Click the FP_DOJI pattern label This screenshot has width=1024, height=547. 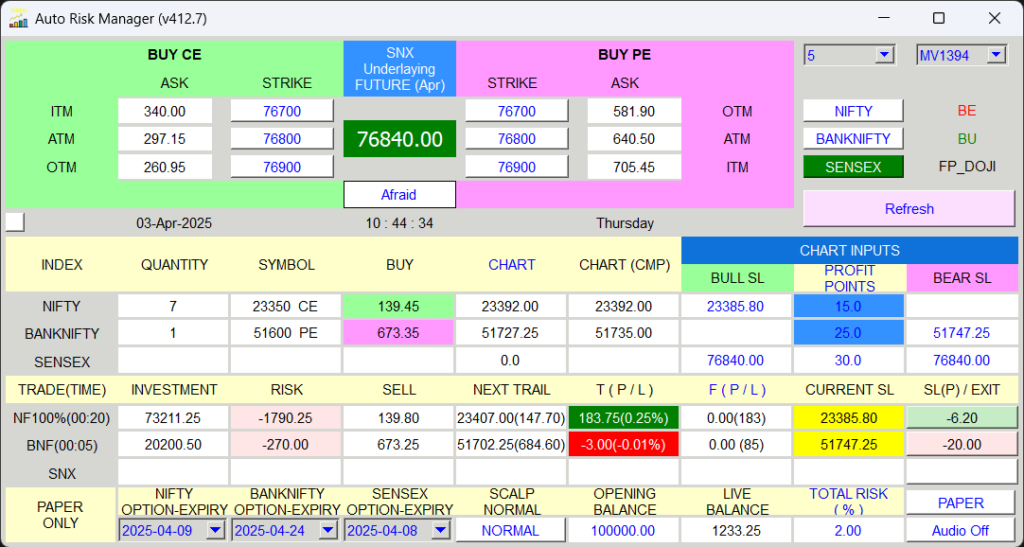967,167
